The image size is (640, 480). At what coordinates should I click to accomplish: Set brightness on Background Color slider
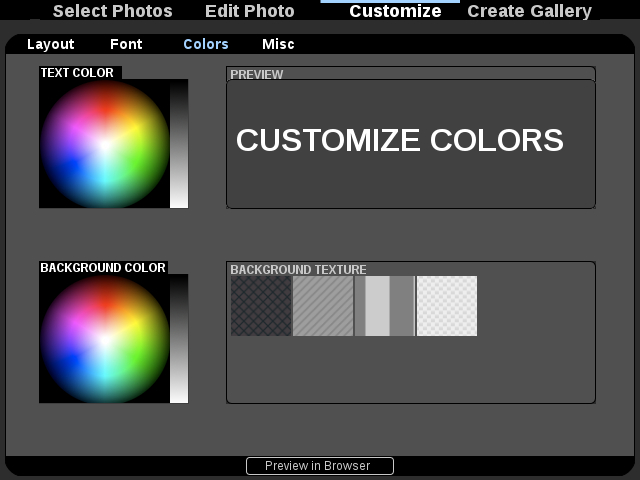179,339
